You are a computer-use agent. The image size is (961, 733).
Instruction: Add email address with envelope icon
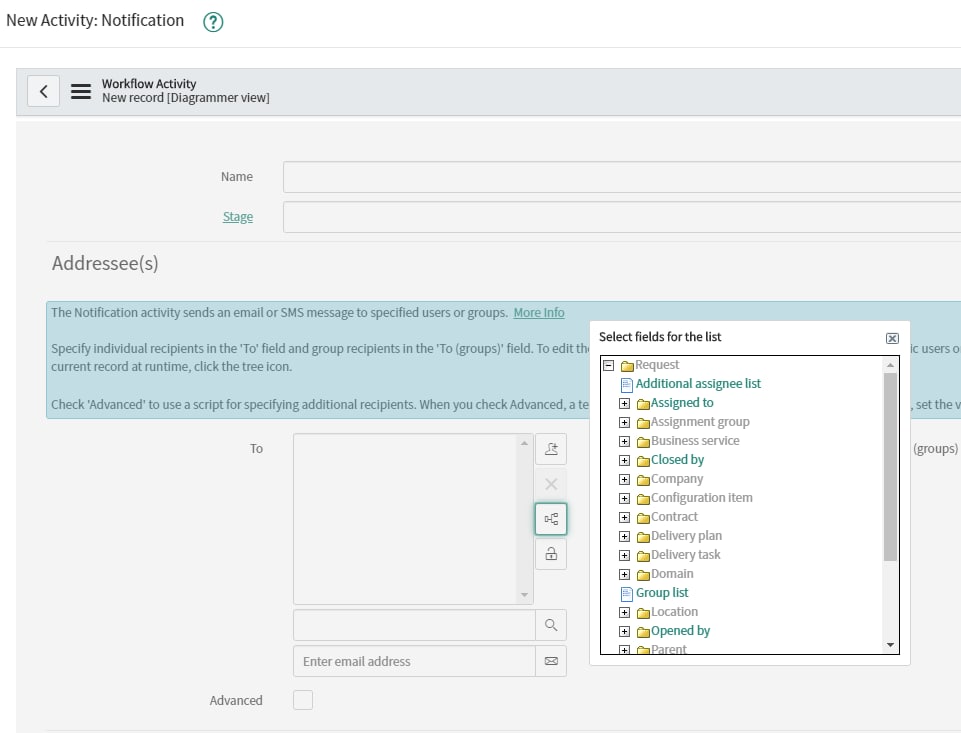[551, 661]
